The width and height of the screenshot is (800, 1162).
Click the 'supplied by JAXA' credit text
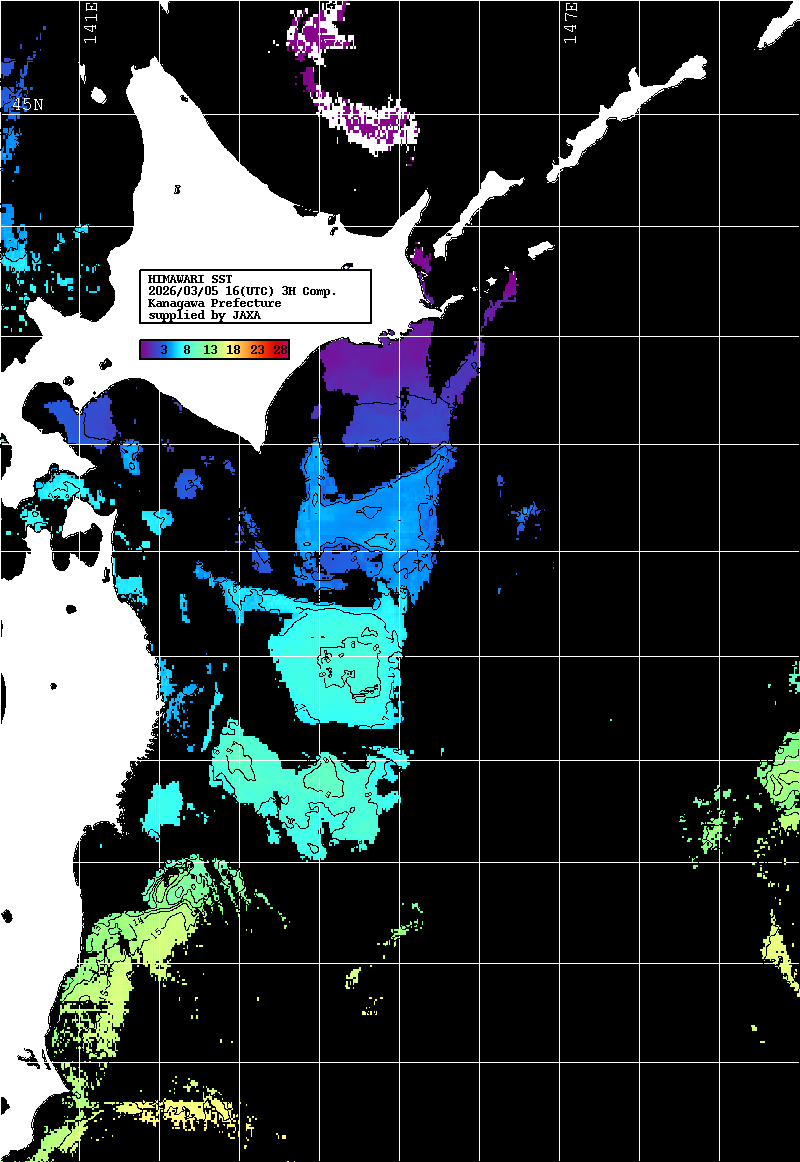204,315
